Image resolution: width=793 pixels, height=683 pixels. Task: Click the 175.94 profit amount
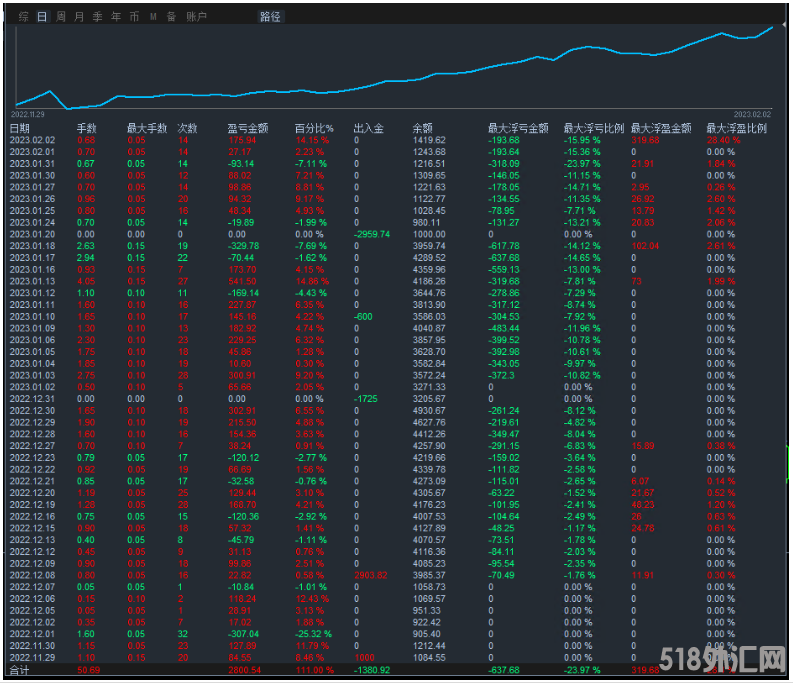click(x=242, y=140)
